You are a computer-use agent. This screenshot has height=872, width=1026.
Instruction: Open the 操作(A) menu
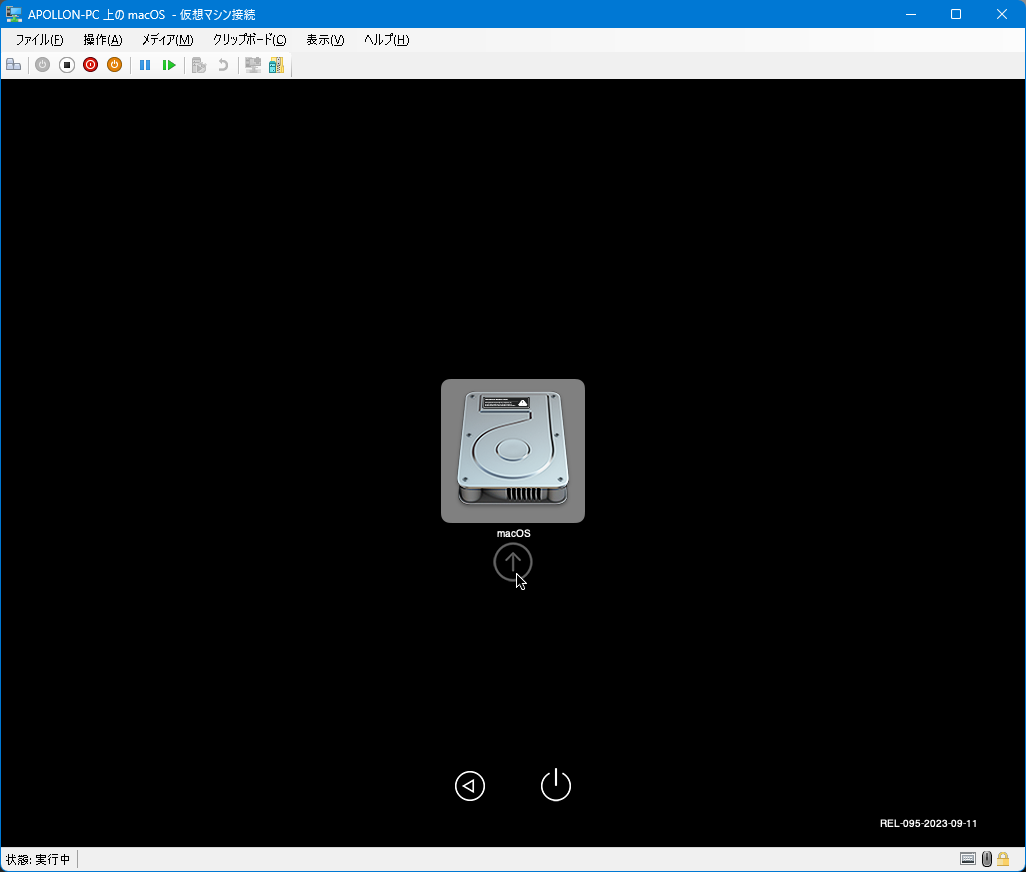pyautogui.click(x=103, y=40)
